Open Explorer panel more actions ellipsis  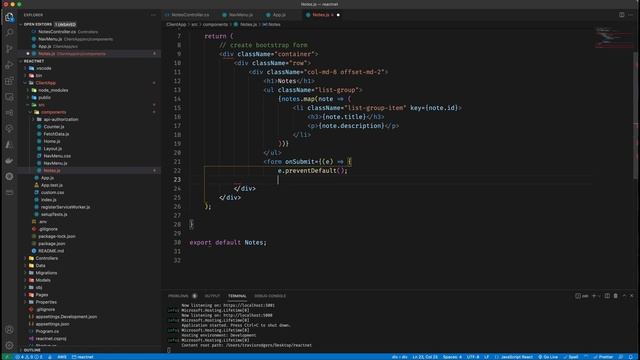pos(153,15)
